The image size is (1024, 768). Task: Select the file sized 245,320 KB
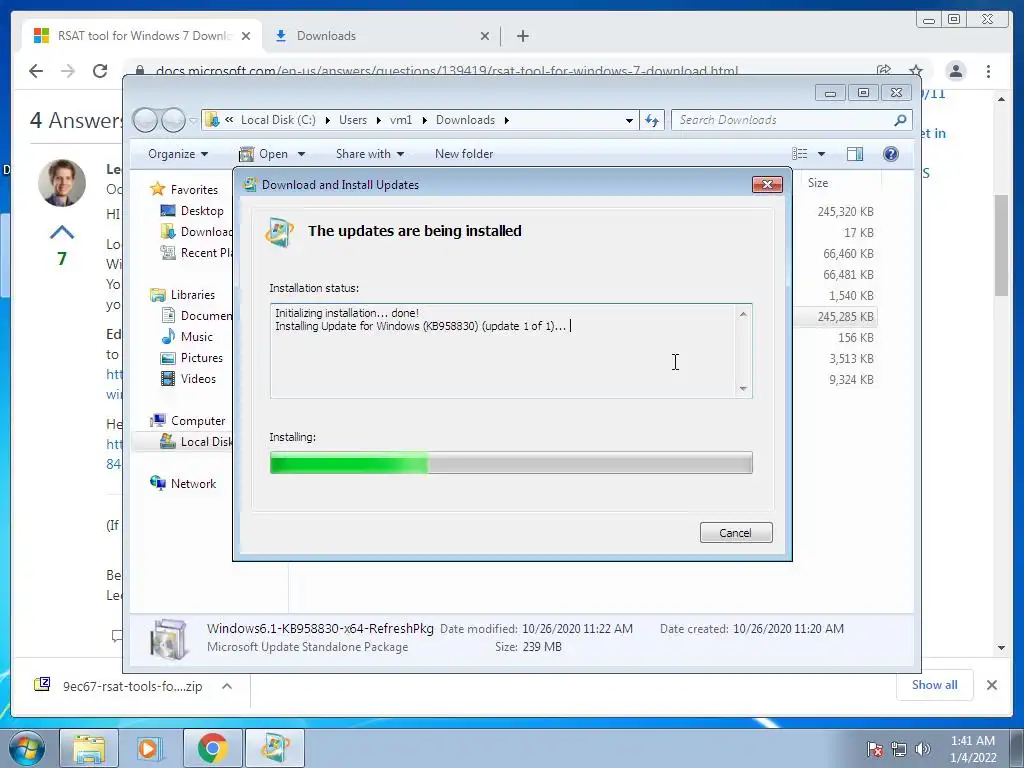[x=845, y=212]
